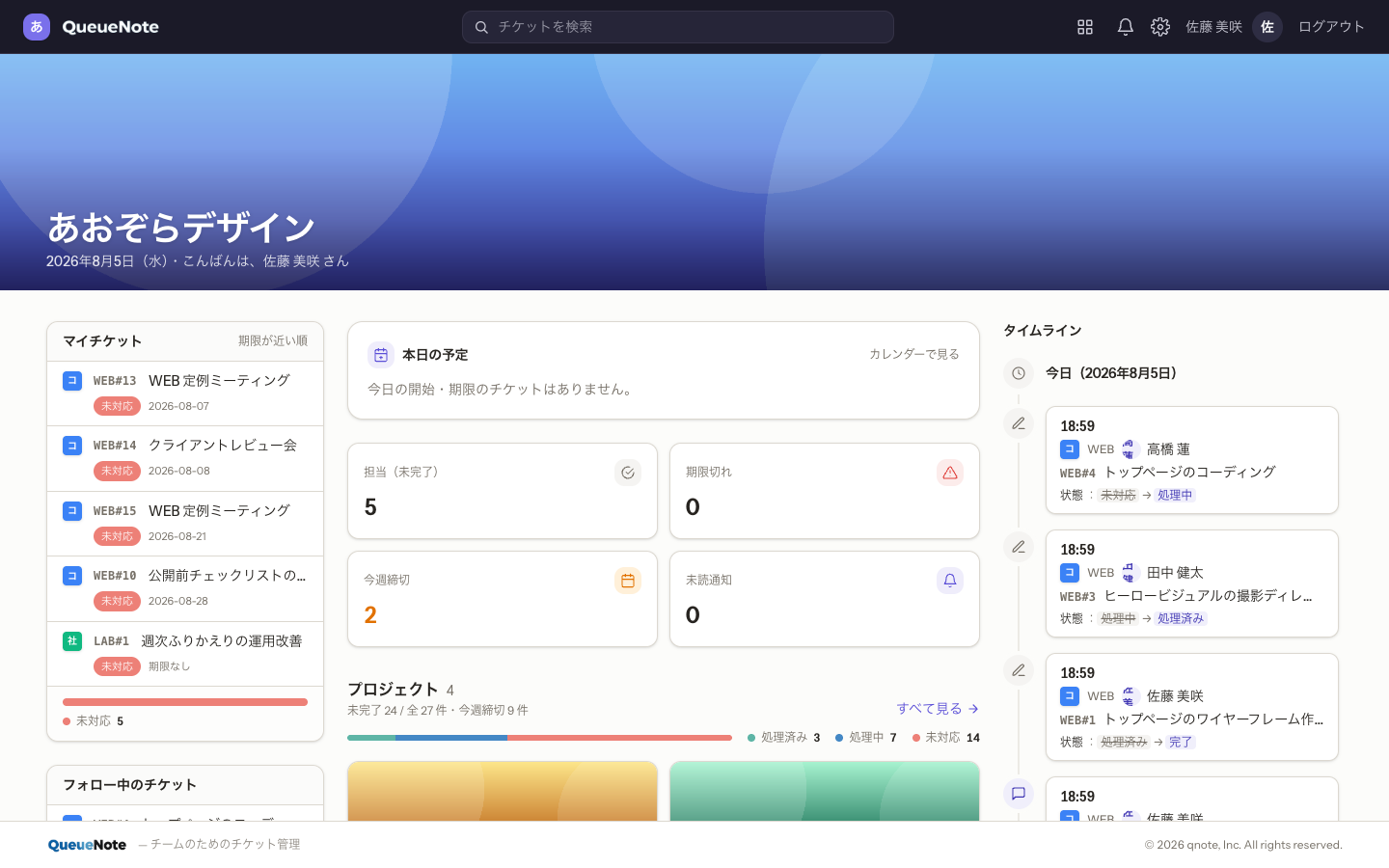The height and width of the screenshot is (868, 1389).
Task: Click project overall progress bar
Action: [x=539, y=738]
